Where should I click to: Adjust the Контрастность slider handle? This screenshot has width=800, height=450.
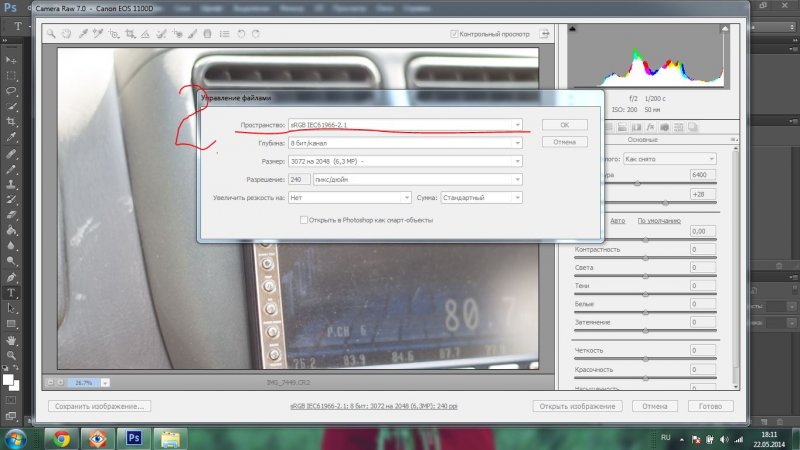point(645,258)
